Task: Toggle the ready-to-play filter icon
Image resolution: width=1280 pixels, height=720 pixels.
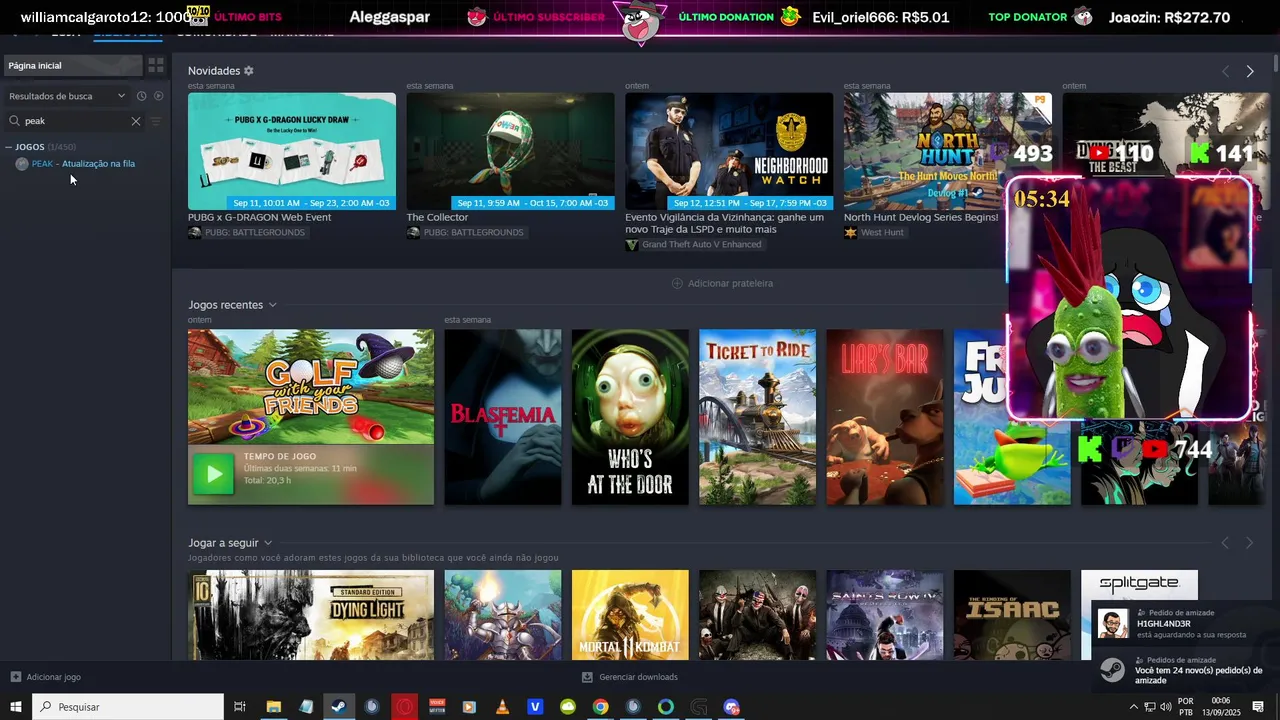Action: click(158, 96)
